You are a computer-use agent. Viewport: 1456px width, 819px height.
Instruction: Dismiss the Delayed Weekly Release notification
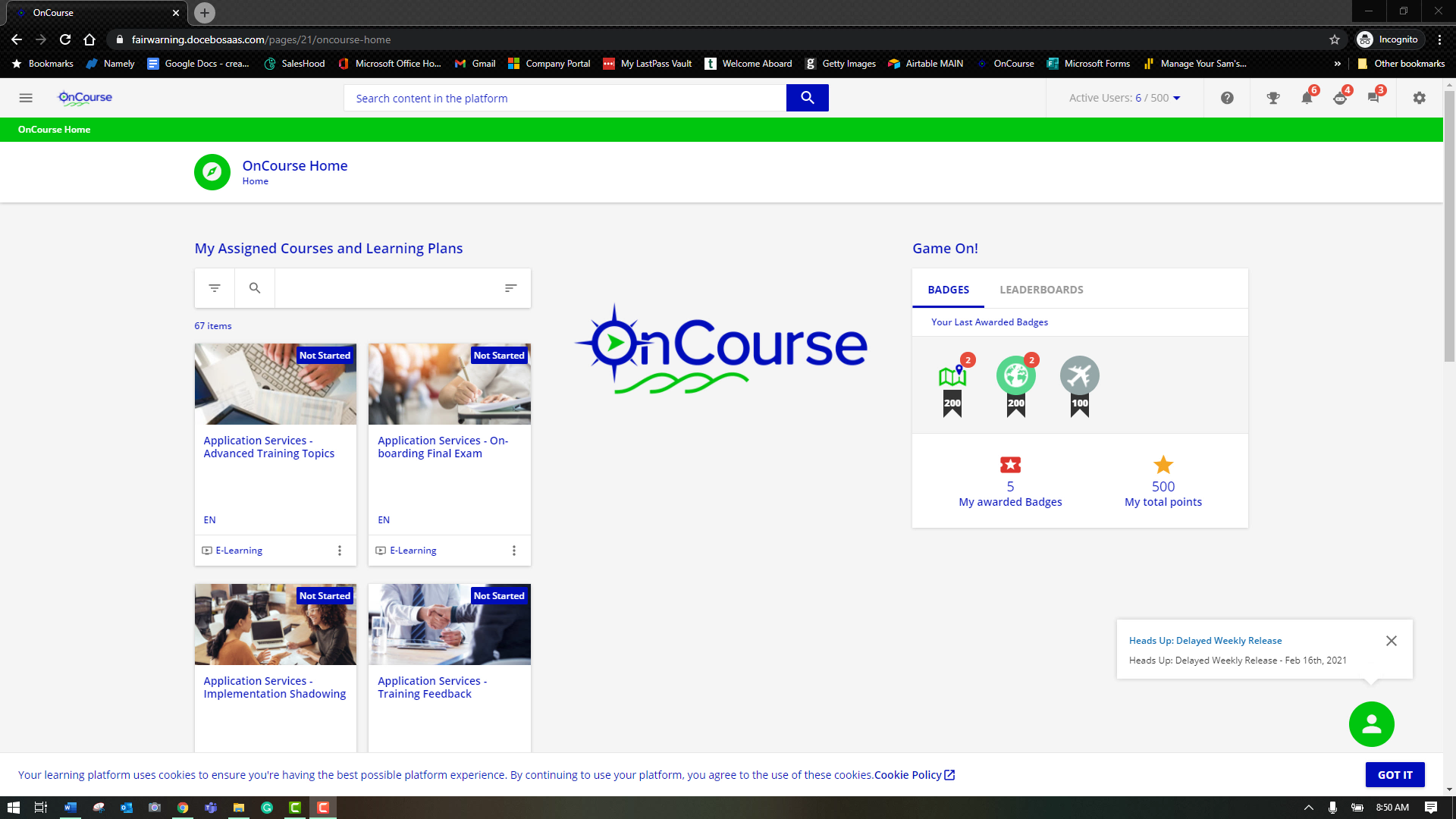1391,641
